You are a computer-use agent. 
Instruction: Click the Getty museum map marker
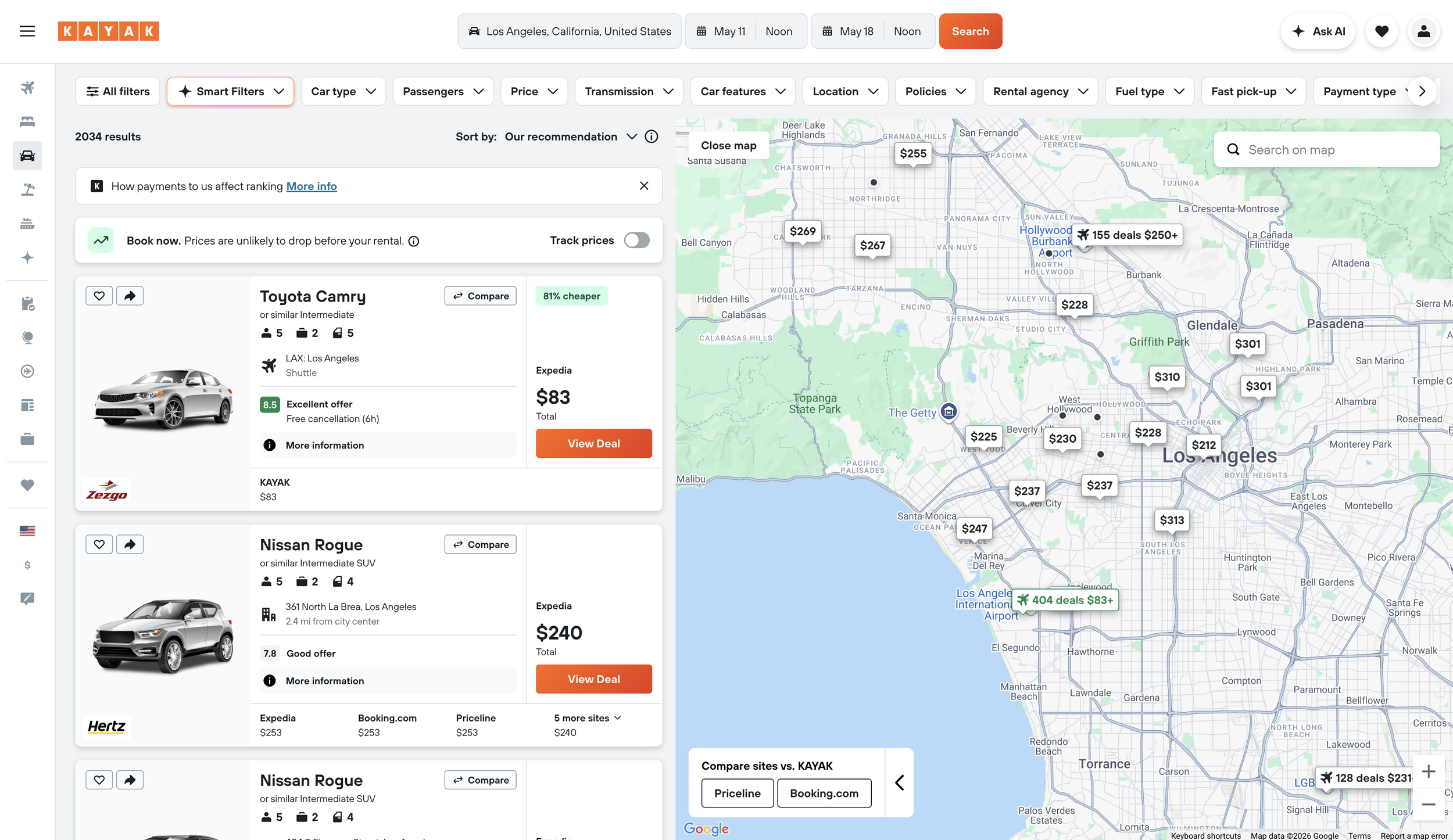point(949,412)
